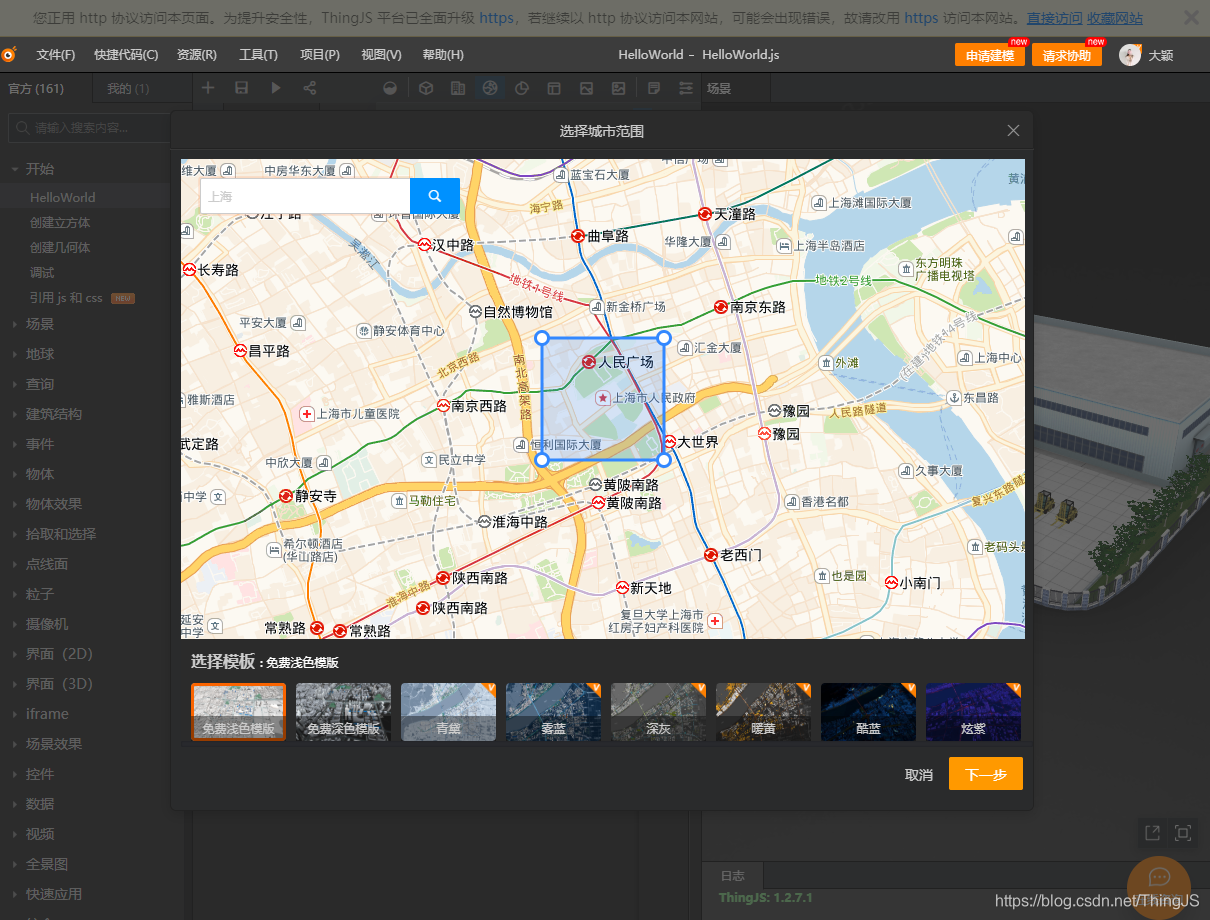The width and height of the screenshot is (1210, 920).
Task: Open the 文件(F) menu
Action: click(56, 55)
